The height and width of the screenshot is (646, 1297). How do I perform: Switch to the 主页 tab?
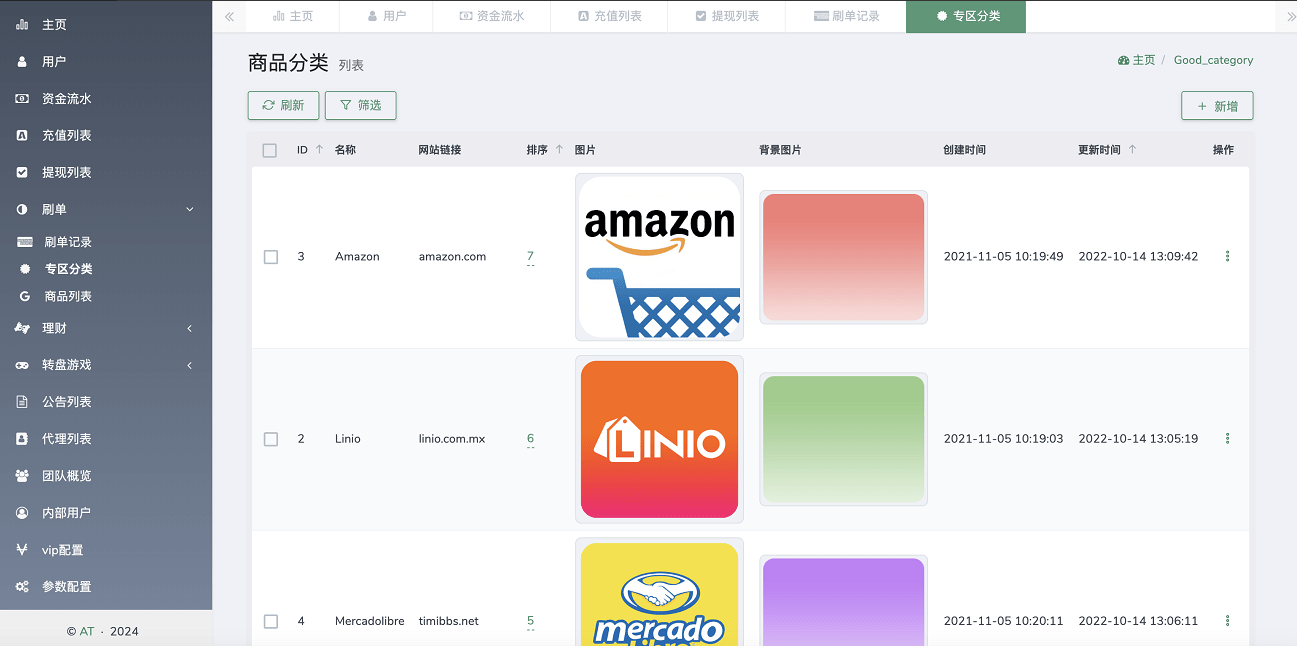[x=293, y=16]
